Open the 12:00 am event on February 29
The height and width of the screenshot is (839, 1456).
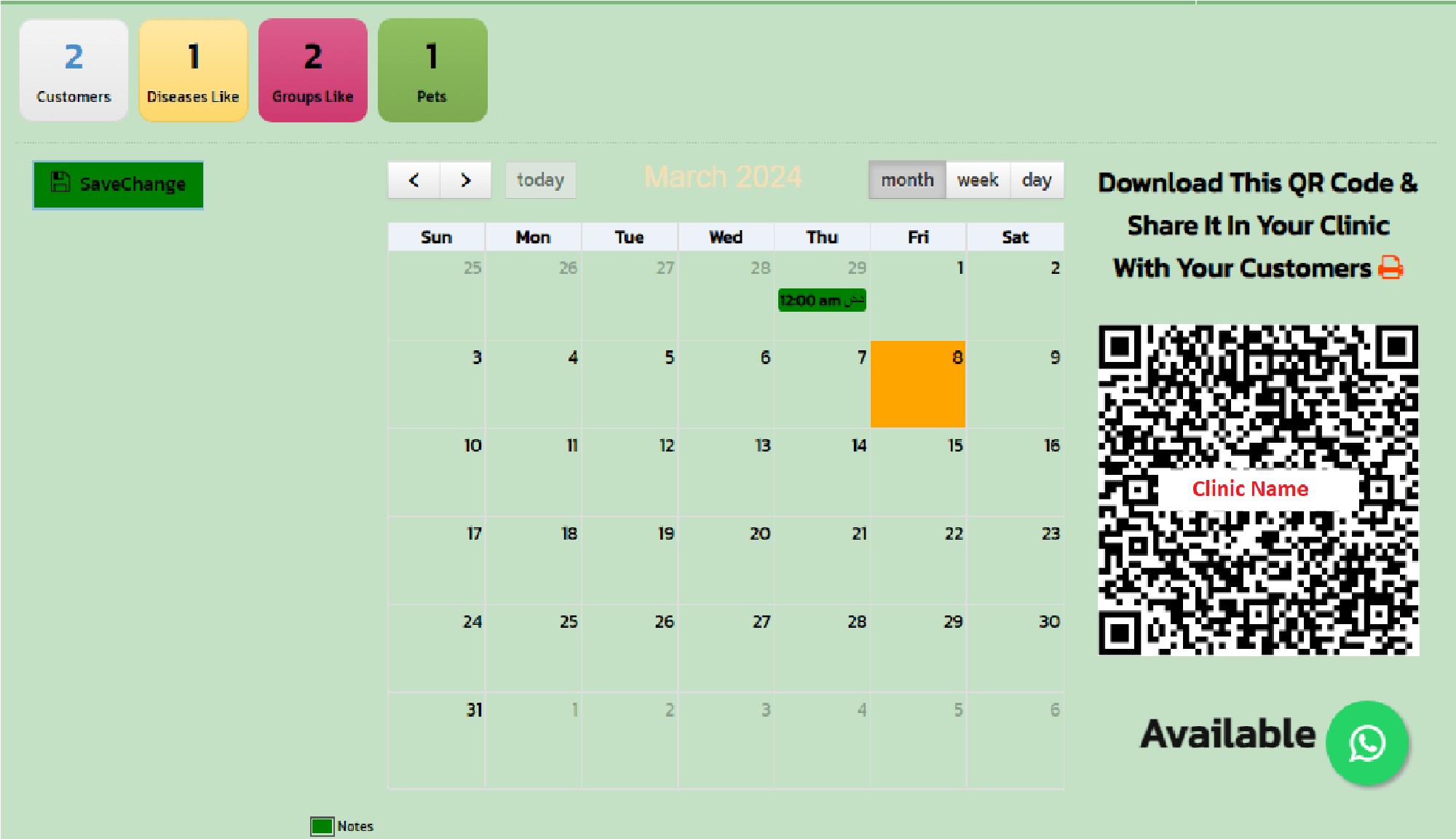(x=821, y=299)
